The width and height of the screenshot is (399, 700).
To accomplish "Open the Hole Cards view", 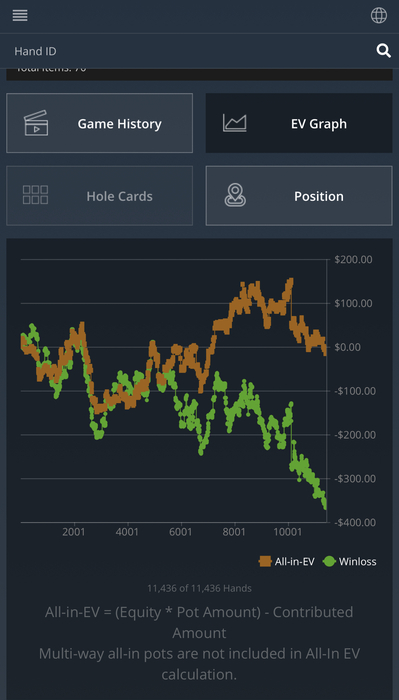I will click(100, 196).
